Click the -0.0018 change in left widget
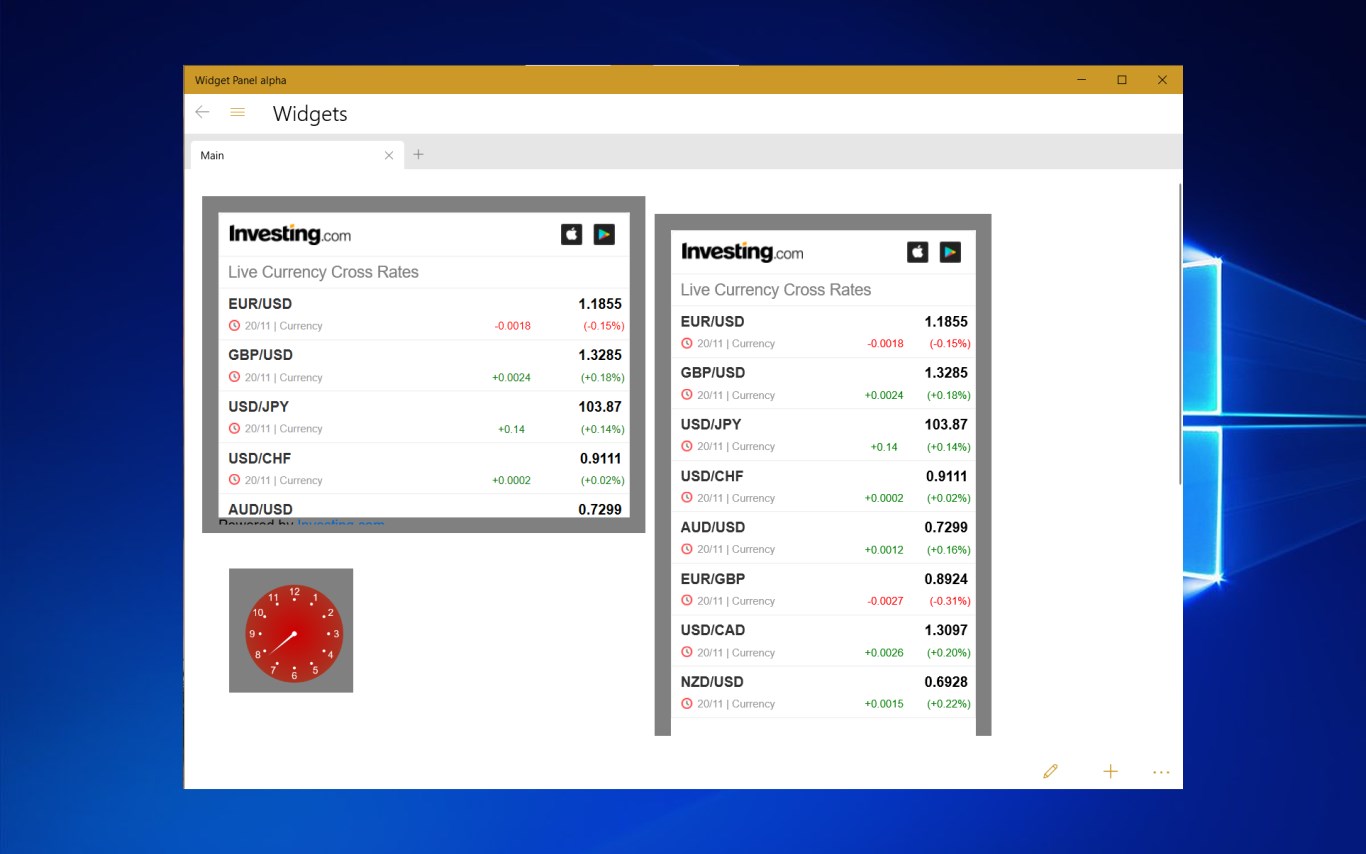The width and height of the screenshot is (1366, 854). coord(513,326)
